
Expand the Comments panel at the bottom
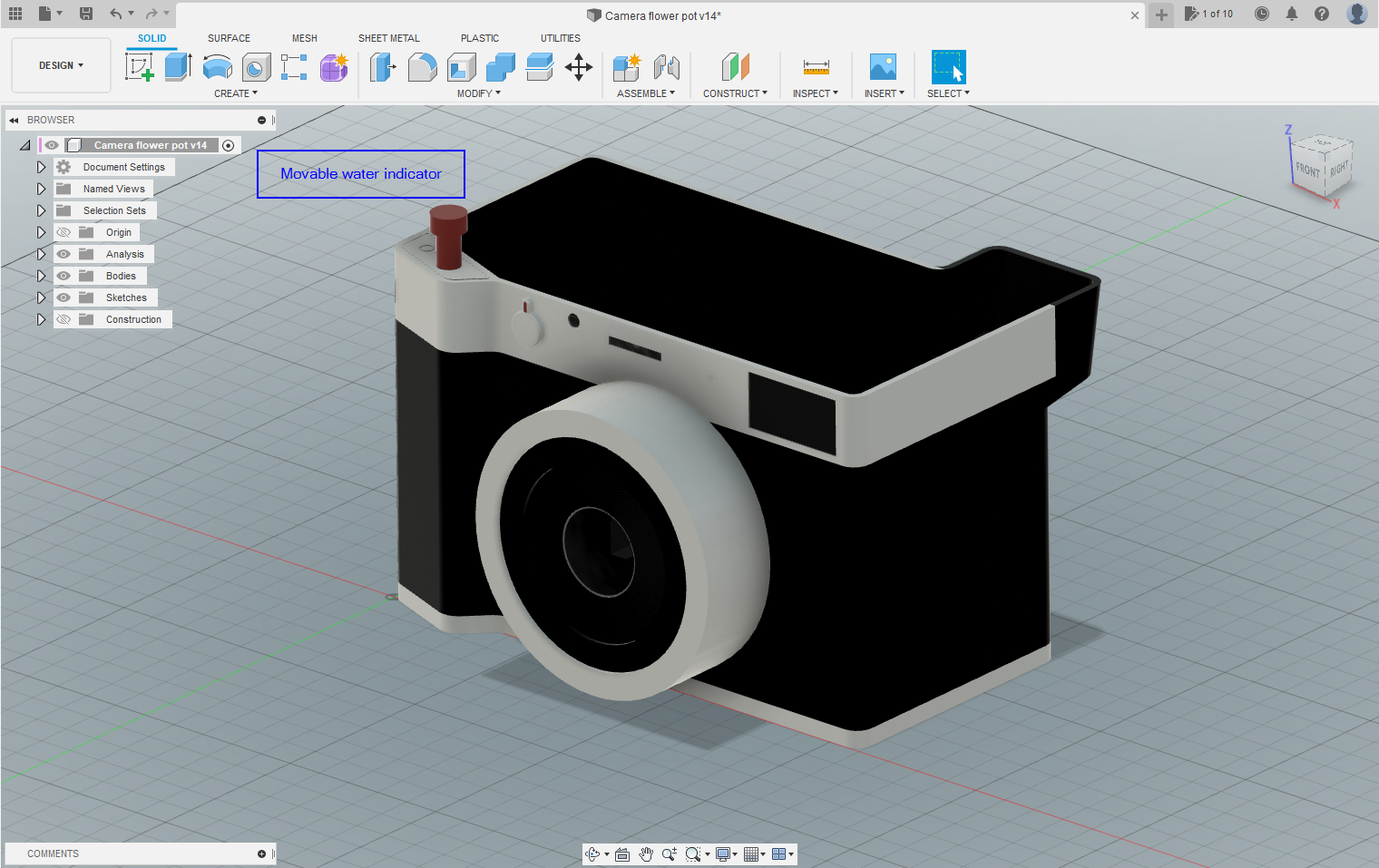[260, 853]
